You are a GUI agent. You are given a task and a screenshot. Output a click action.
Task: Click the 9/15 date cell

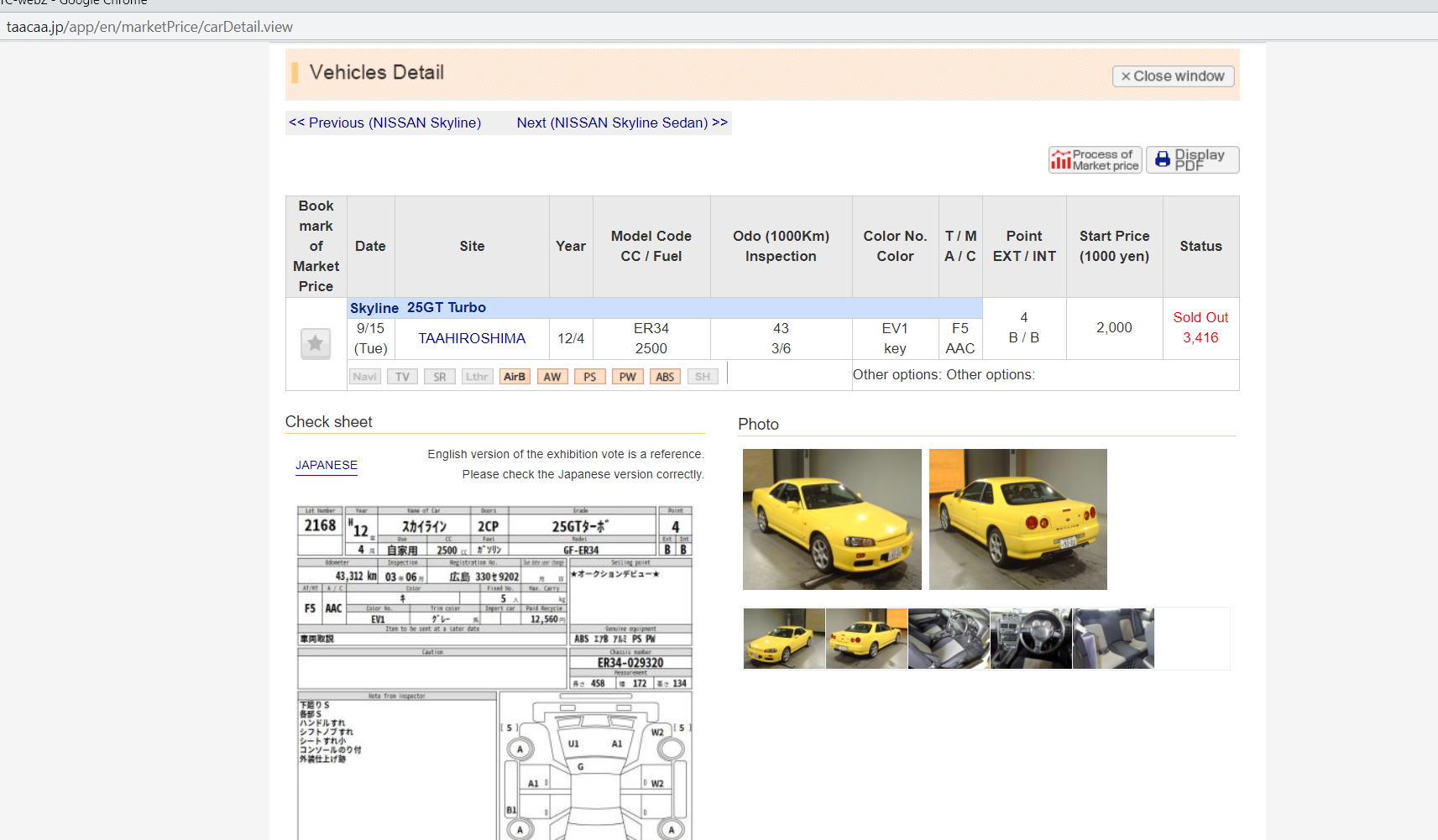click(x=370, y=338)
